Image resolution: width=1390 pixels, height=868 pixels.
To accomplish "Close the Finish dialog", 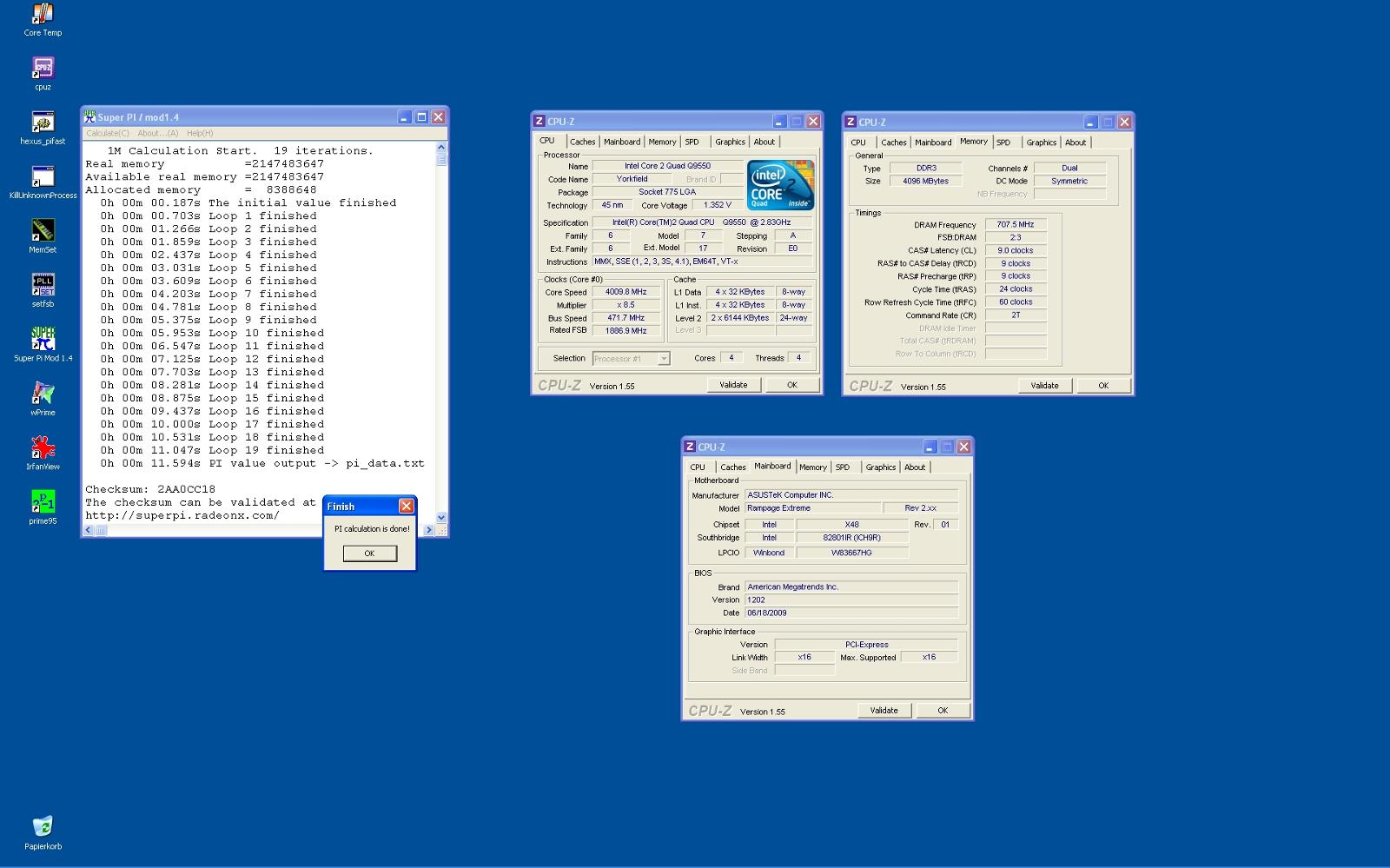I will coord(406,506).
